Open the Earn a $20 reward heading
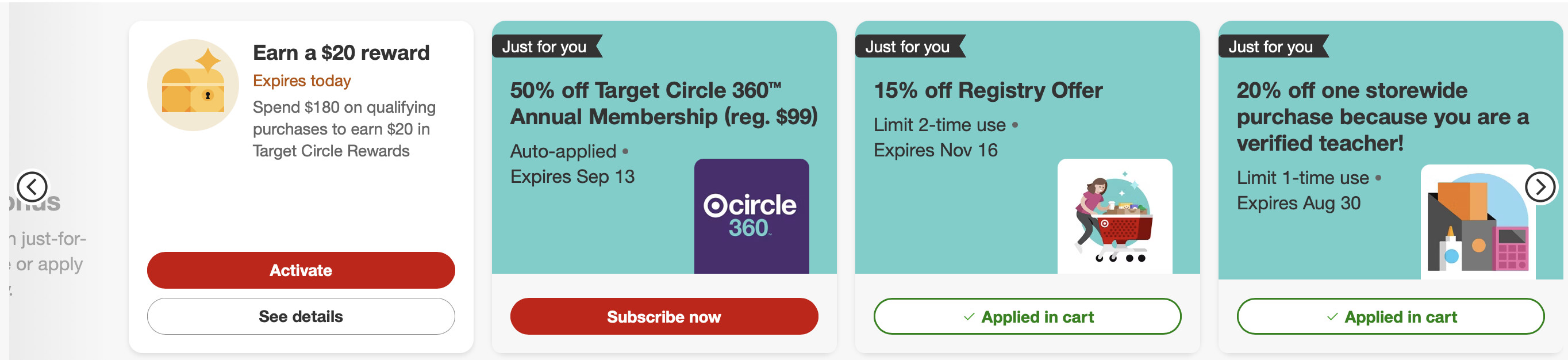 tap(341, 53)
